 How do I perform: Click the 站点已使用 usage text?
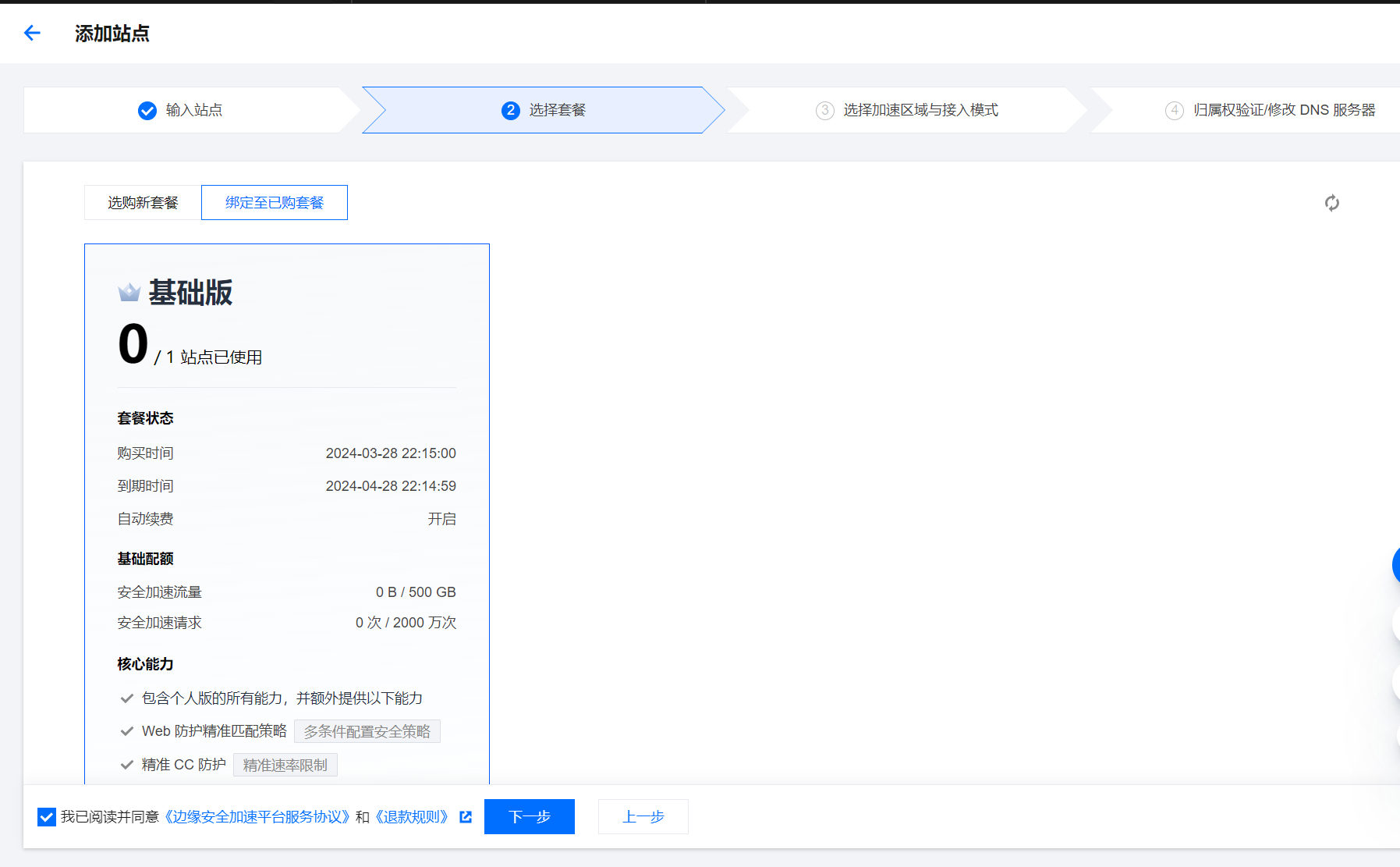coord(222,357)
